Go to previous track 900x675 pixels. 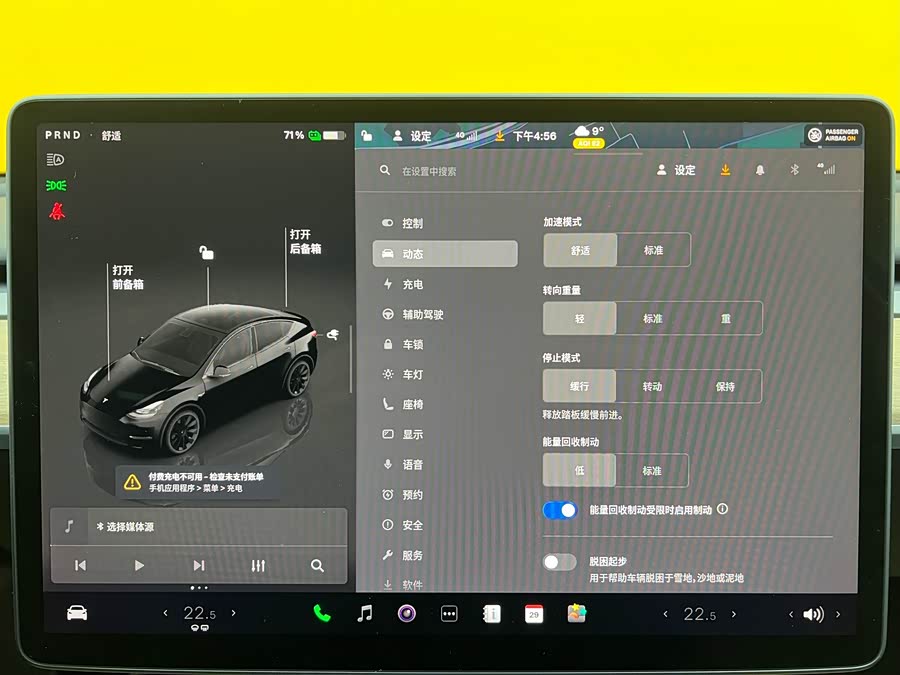point(80,565)
